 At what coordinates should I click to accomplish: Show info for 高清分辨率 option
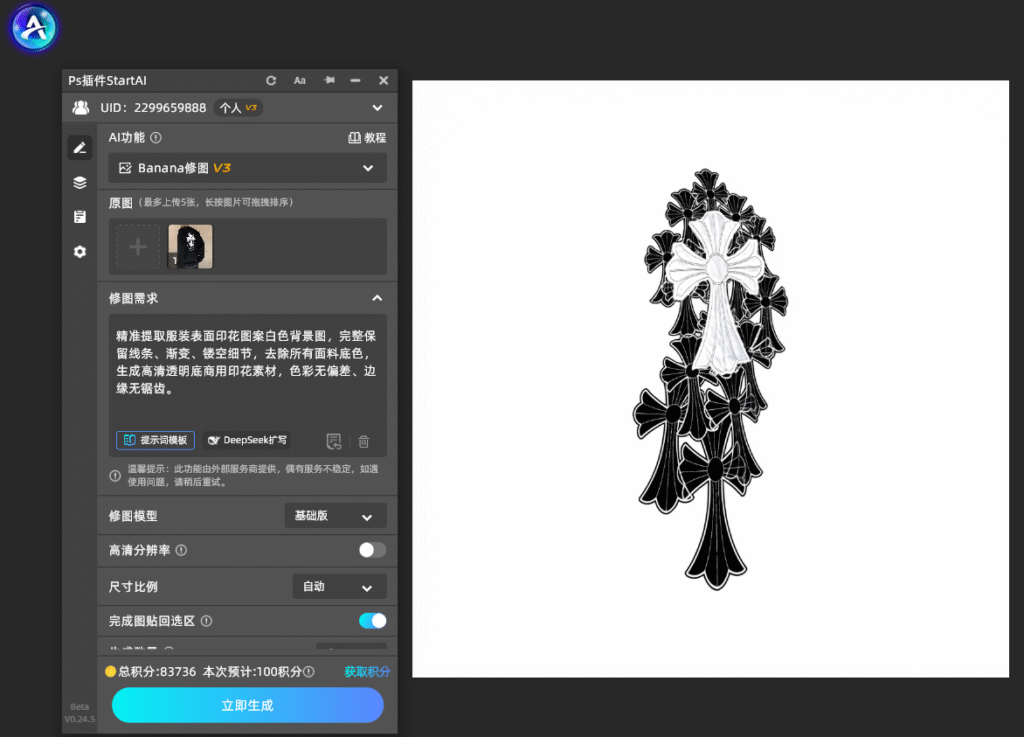pos(182,550)
